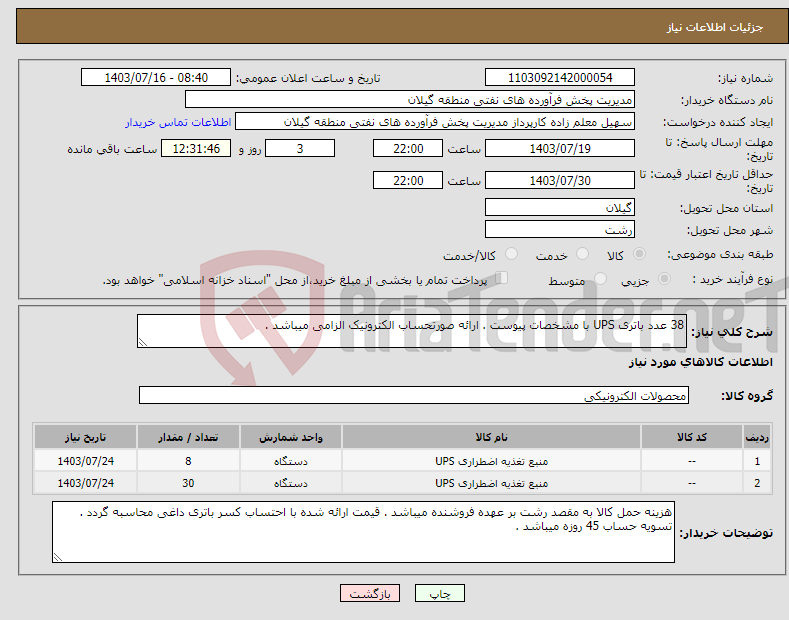789x620 pixels.
Task: Click the چاپ (print) button
Action: tap(439, 593)
